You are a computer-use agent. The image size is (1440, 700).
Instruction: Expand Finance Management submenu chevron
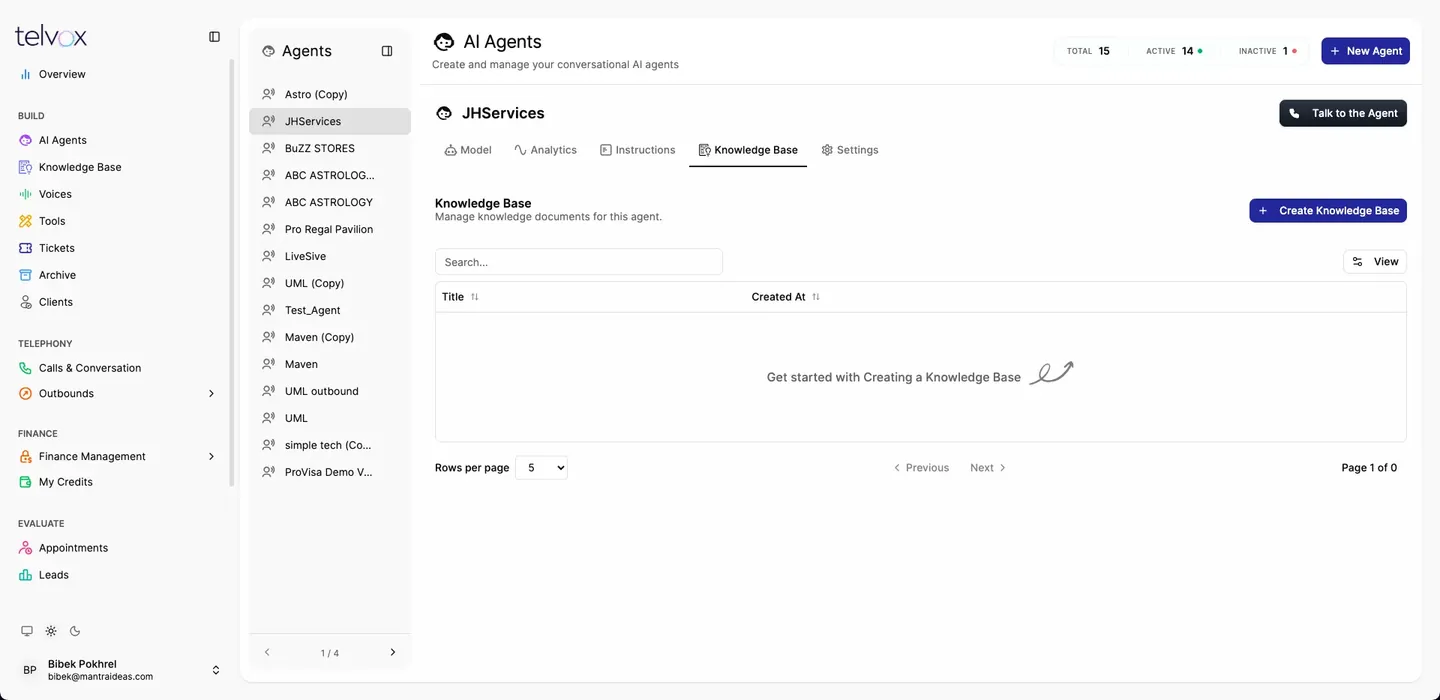point(211,457)
